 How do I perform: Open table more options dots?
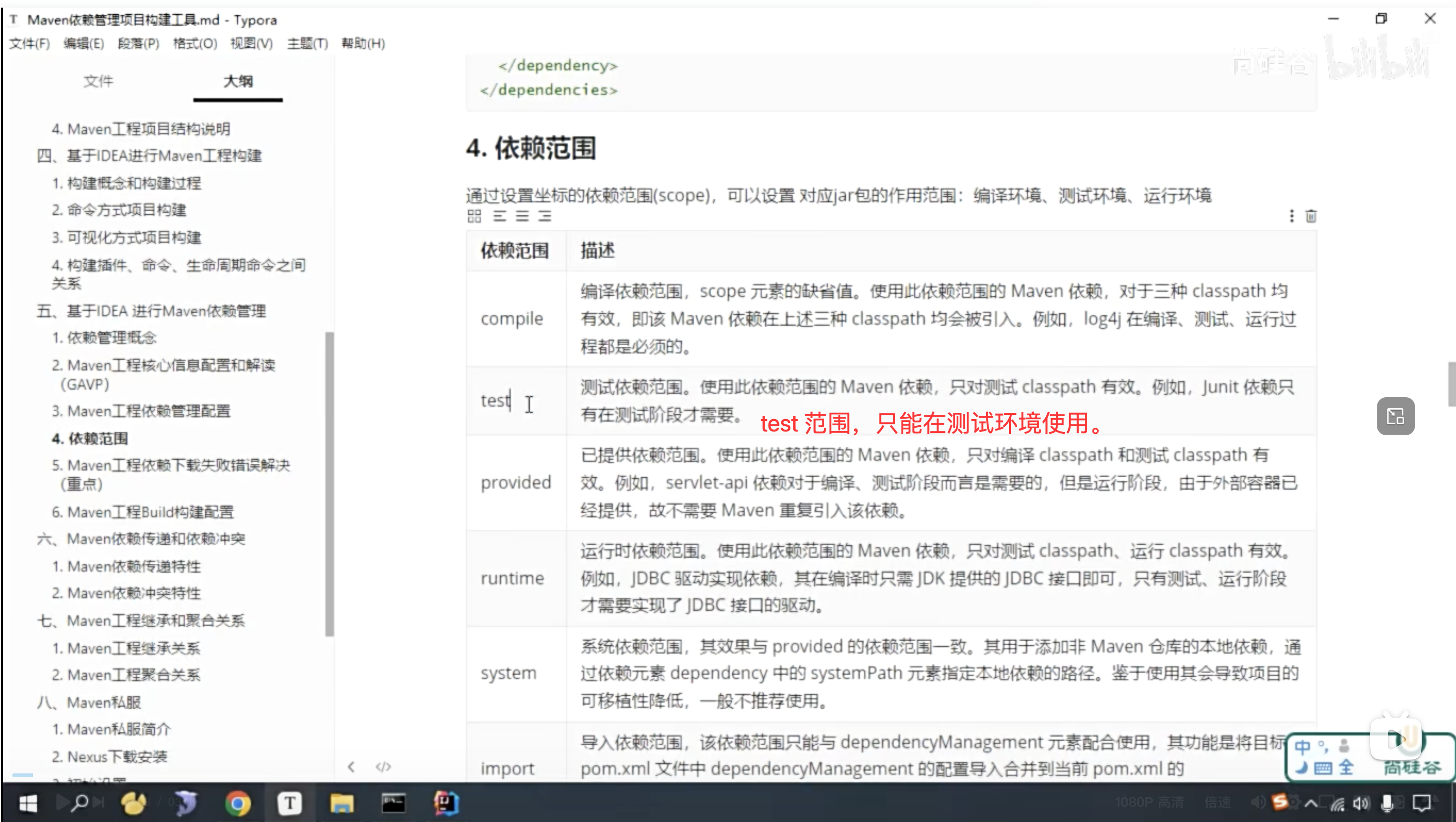click(1292, 216)
